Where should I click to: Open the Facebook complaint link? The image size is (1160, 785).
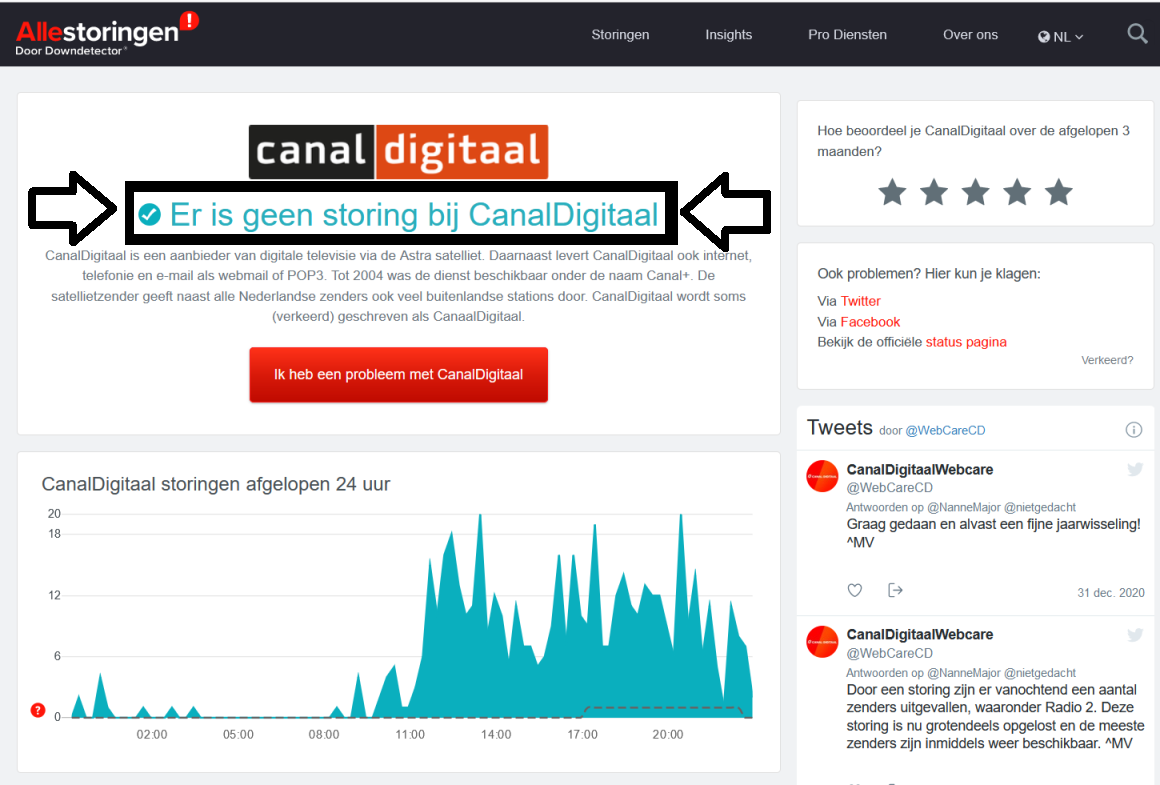click(870, 322)
